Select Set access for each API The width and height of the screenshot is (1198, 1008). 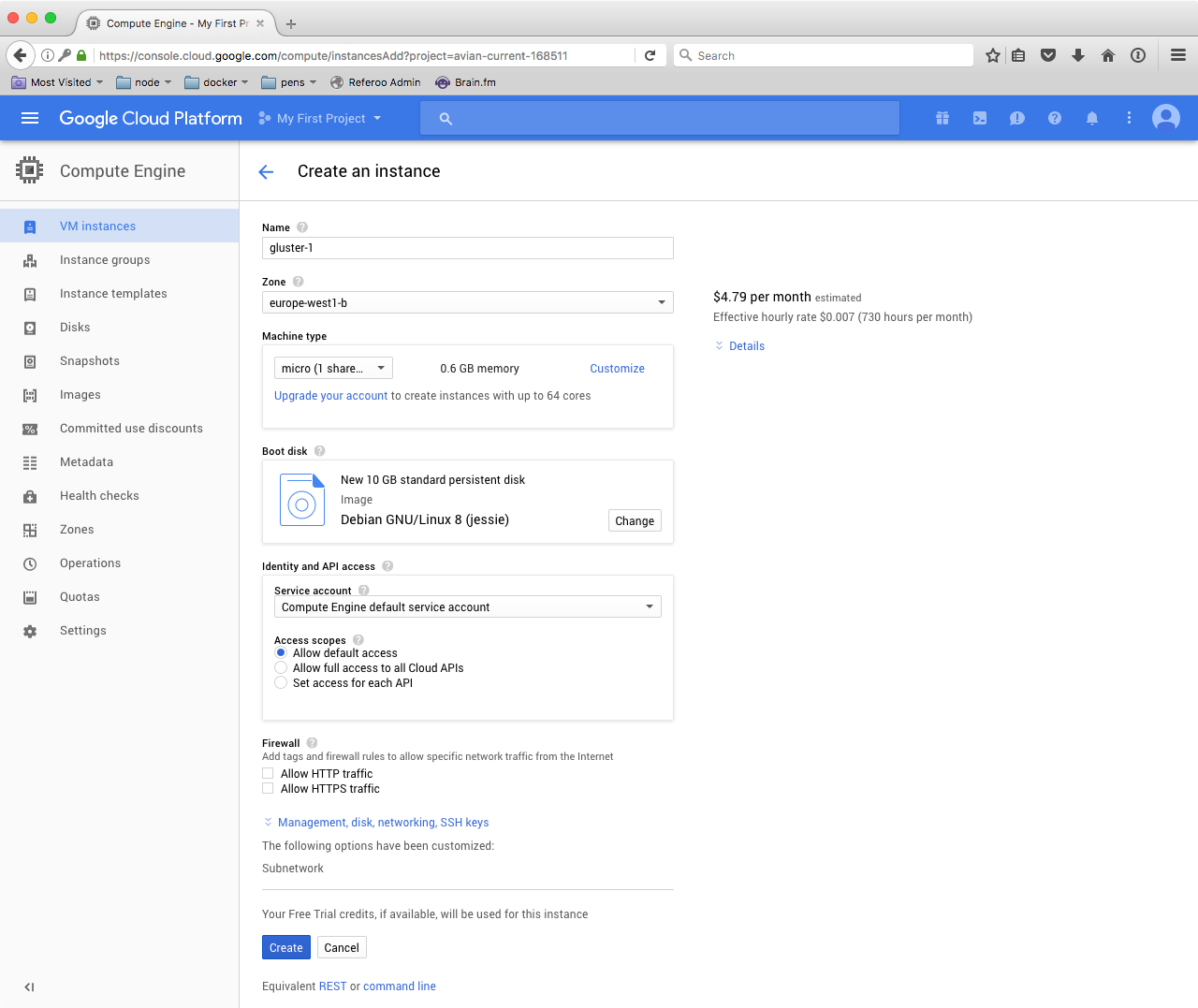pos(281,682)
